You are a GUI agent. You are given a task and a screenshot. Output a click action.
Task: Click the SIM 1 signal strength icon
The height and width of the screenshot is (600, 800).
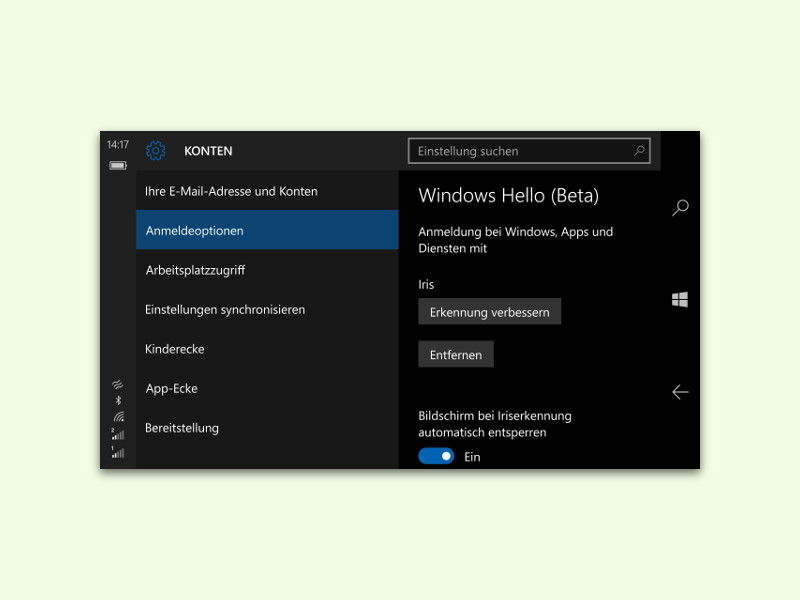118,452
